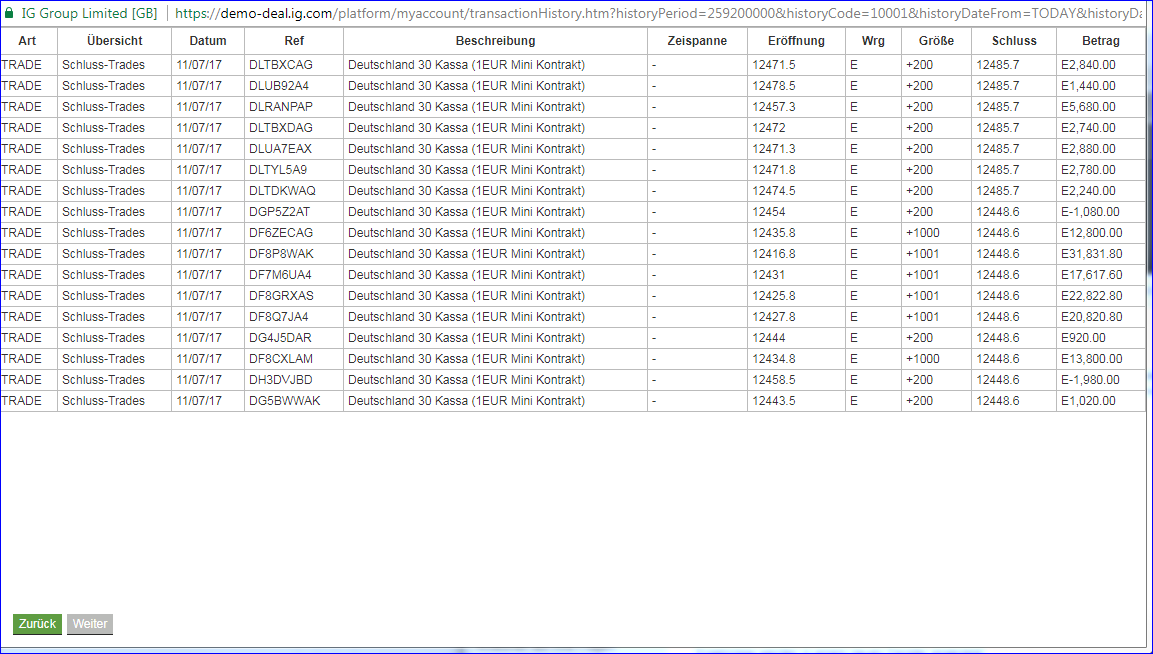This screenshot has height=654, width=1153.
Task: Click amount E1,020.00
Action: (x=1088, y=401)
